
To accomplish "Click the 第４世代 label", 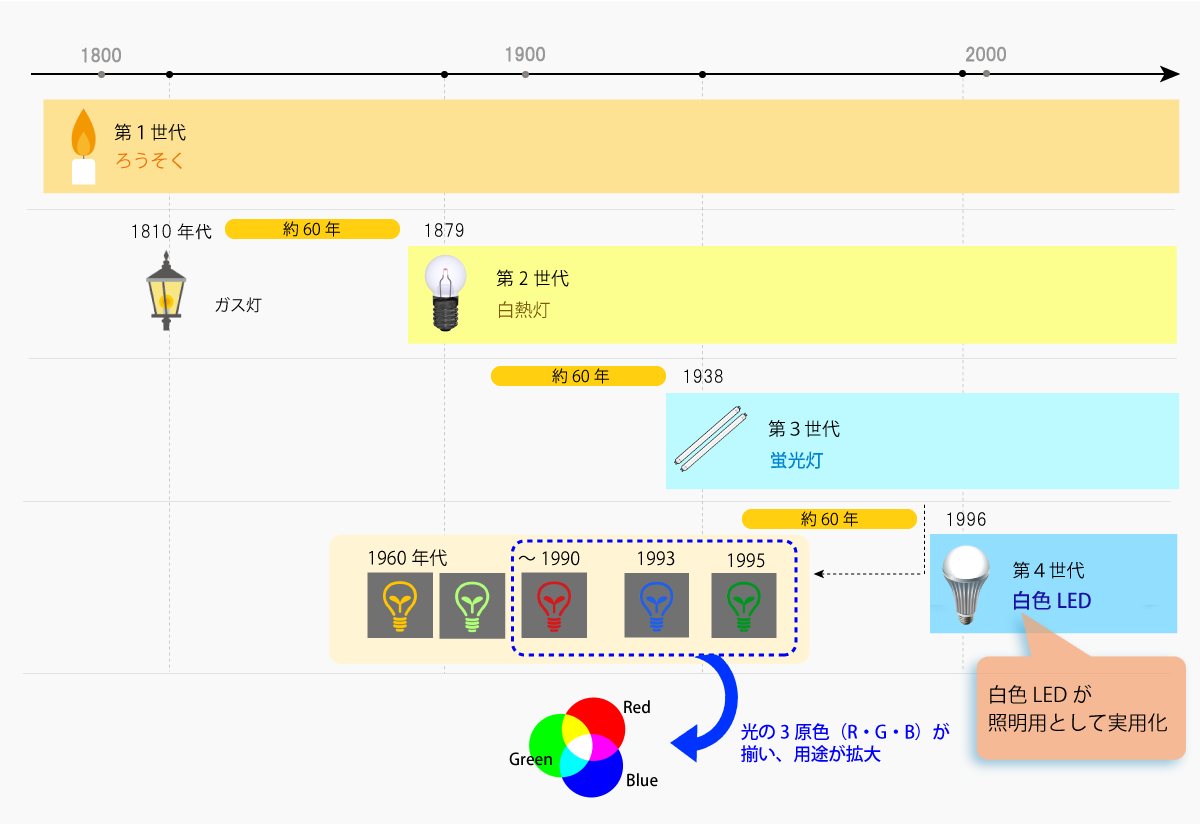I will [1048, 571].
